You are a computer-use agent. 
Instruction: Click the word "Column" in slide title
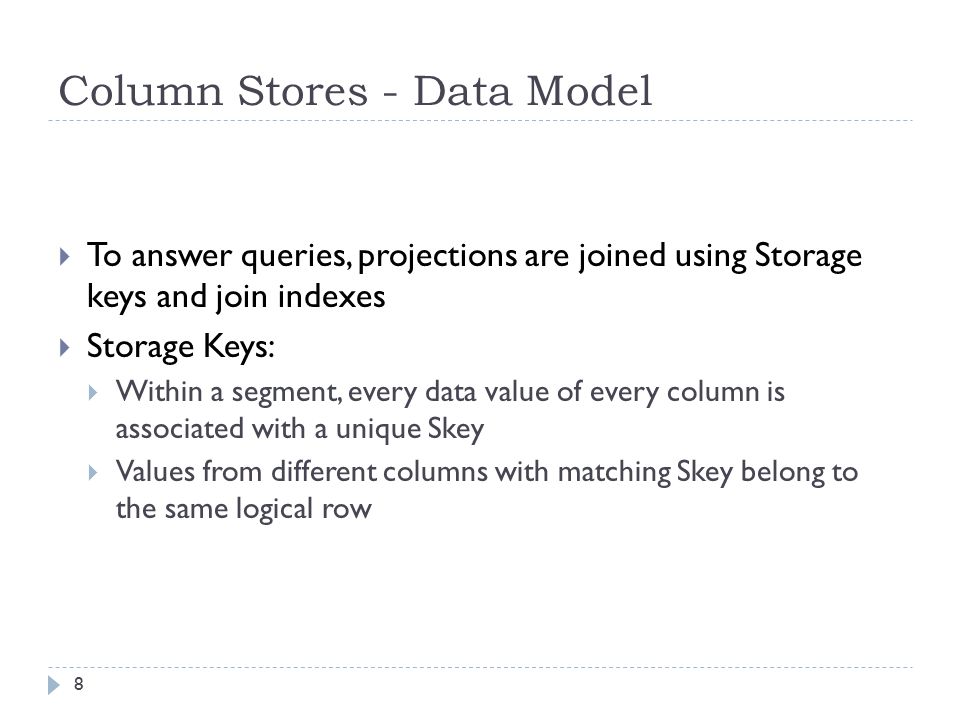[x=141, y=91]
